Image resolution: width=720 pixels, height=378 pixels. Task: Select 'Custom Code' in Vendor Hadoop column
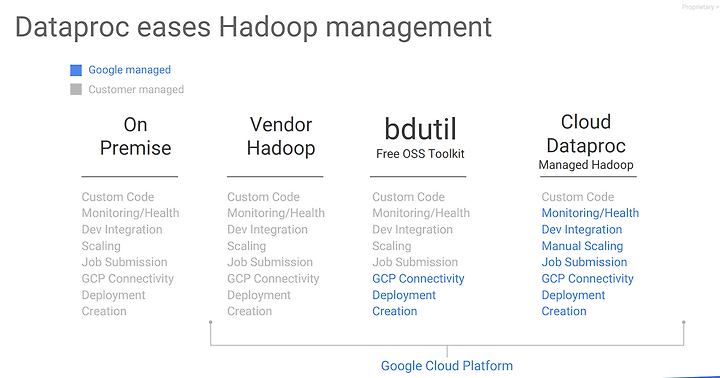263,197
